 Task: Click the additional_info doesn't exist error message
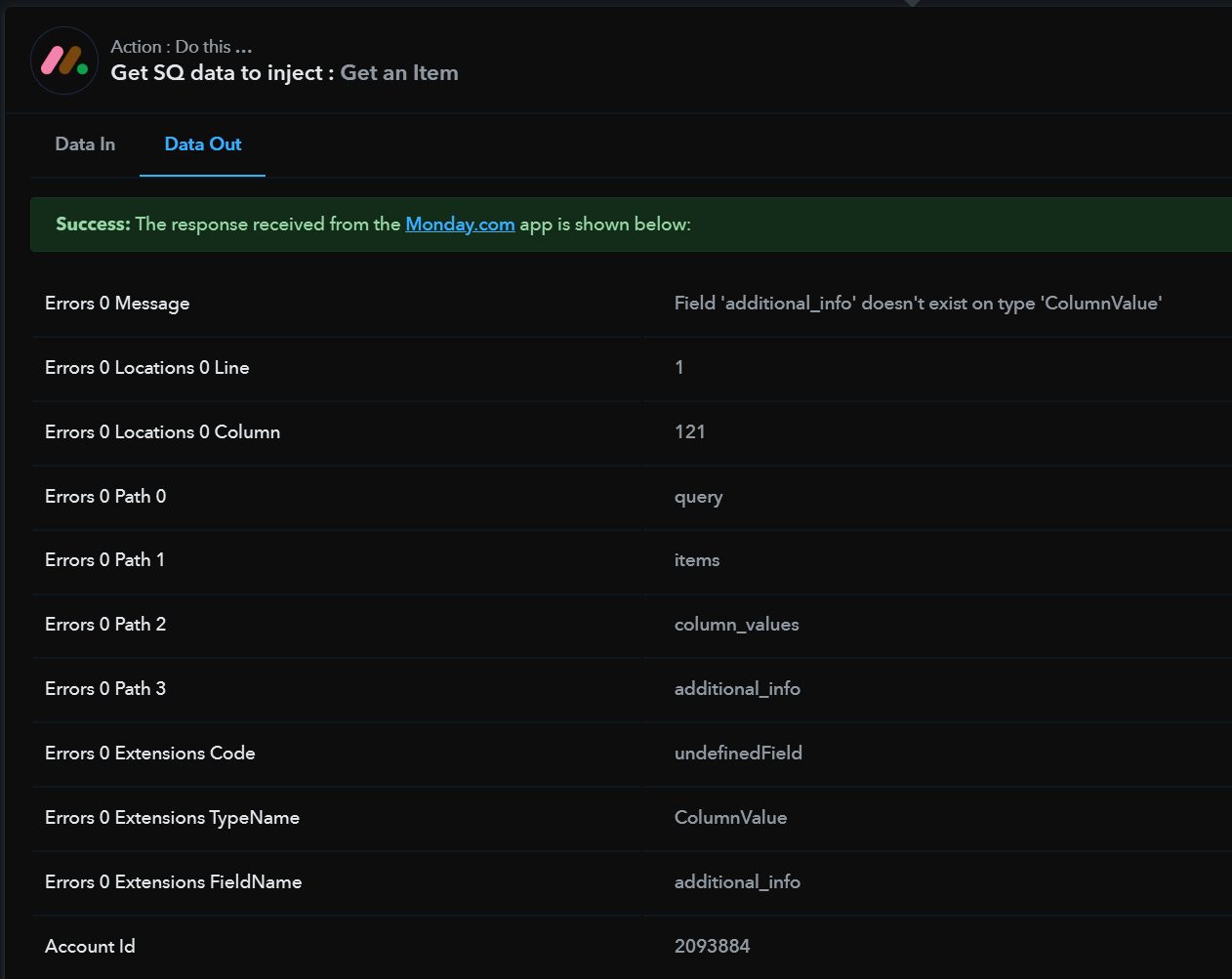(917, 304)
